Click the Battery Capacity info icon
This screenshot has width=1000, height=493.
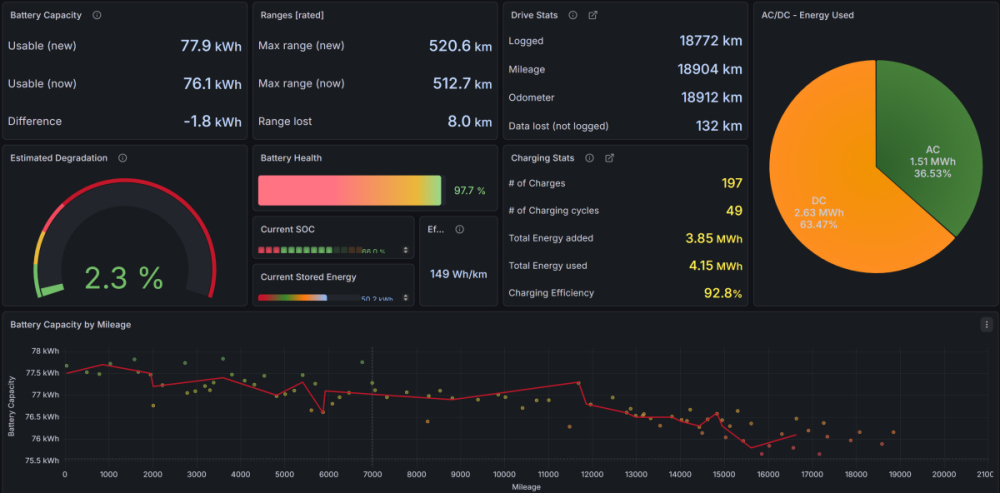(x=97, y=15)
